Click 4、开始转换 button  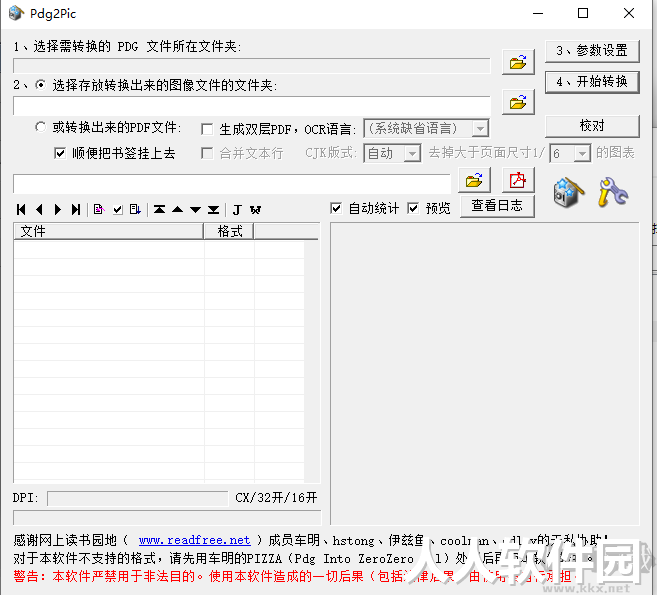click(592, 82)
